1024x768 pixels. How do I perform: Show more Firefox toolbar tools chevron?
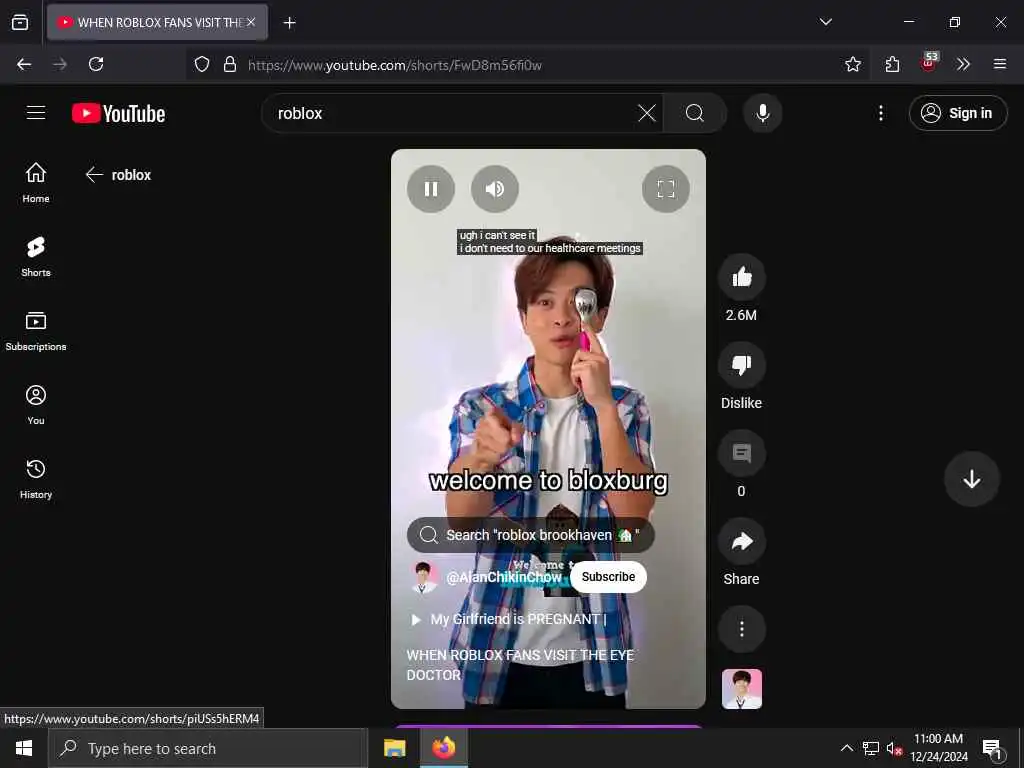point(963,64)
